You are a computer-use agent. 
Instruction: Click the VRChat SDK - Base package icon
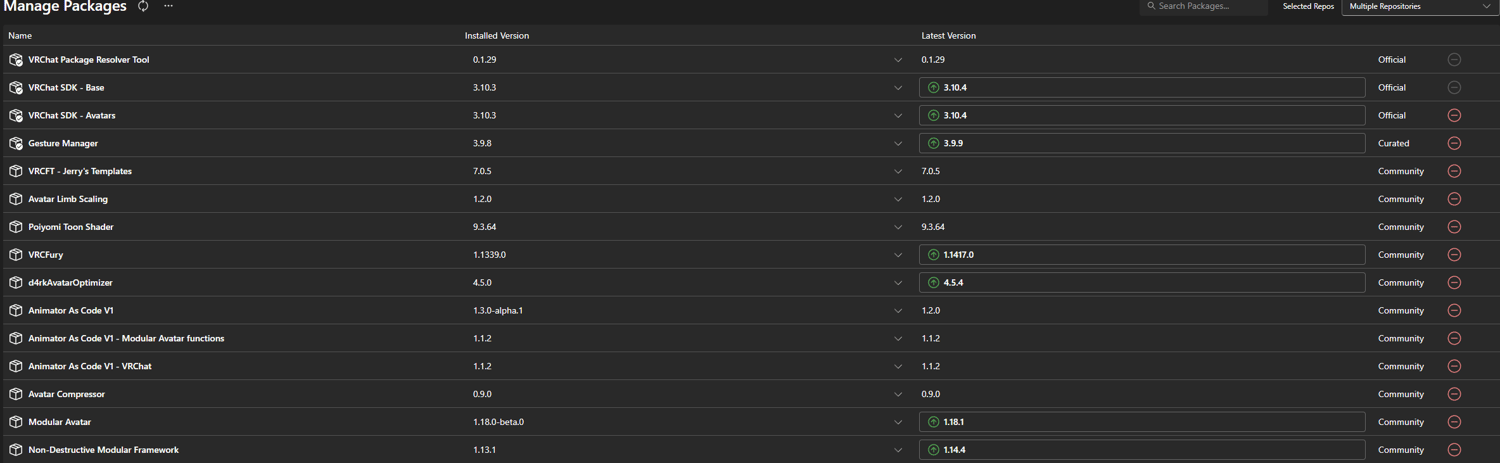(x=16, y=88)
